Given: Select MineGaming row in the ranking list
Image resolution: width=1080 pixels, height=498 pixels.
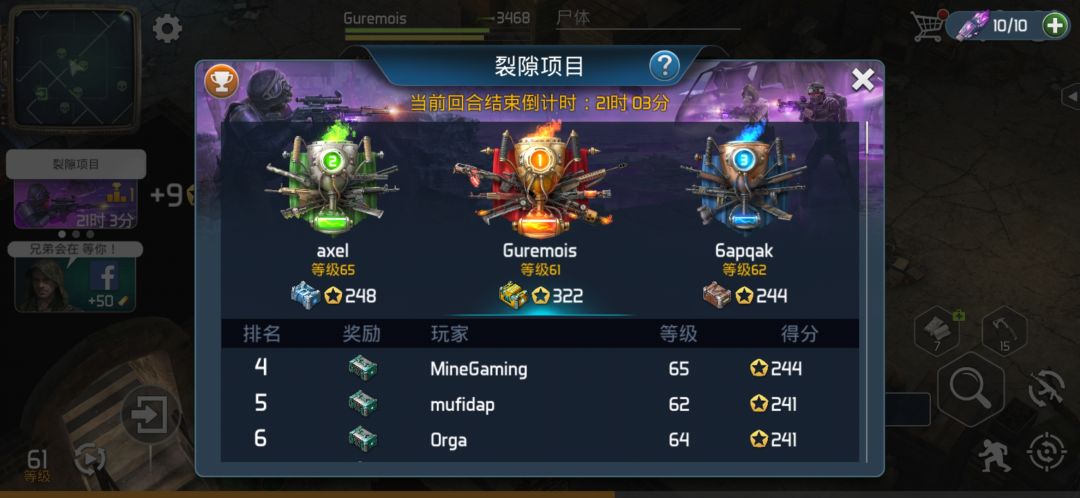Looking at the screenshot, I should [539, 369].
